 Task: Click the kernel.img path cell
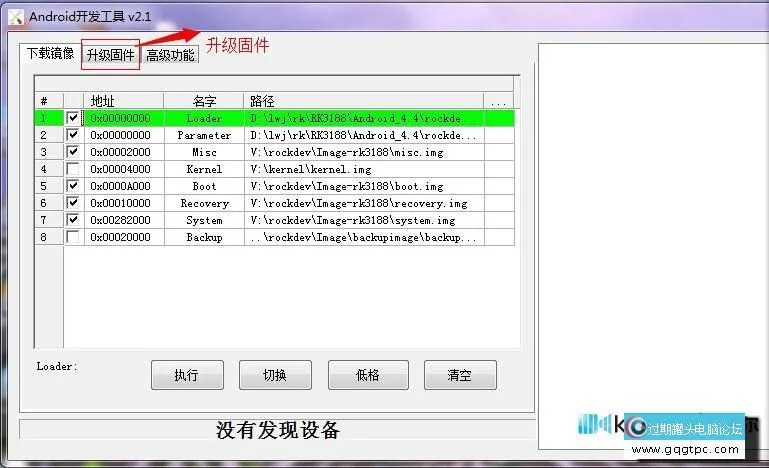pyautogui.click(x=364, y=169)
